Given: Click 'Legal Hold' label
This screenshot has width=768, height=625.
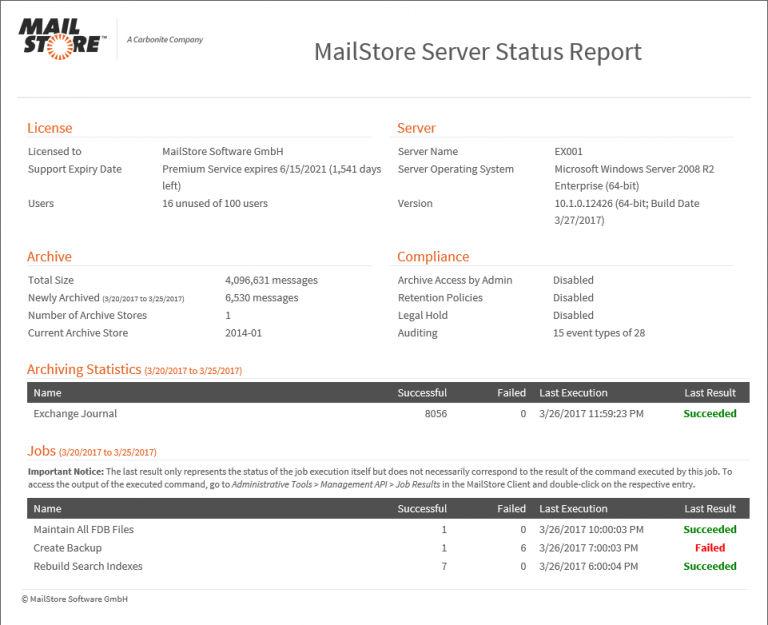Looking at the screenshot, I should coord(423,315).
